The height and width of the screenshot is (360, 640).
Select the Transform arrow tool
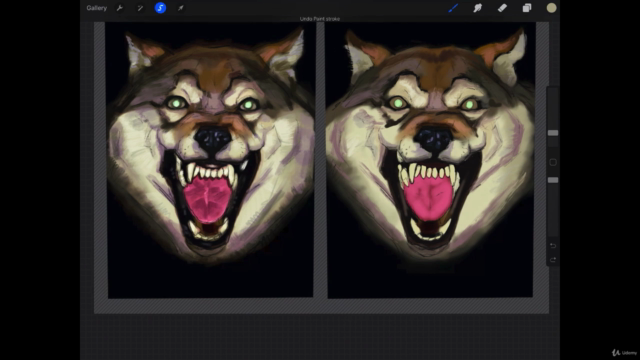(180, 8)
